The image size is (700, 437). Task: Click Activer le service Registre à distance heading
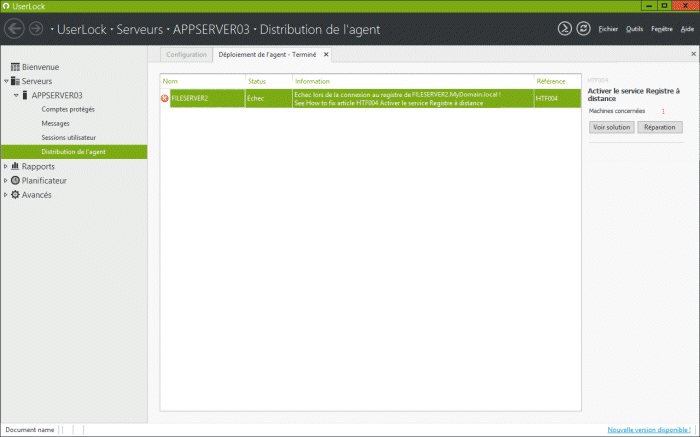coord(633,95)
